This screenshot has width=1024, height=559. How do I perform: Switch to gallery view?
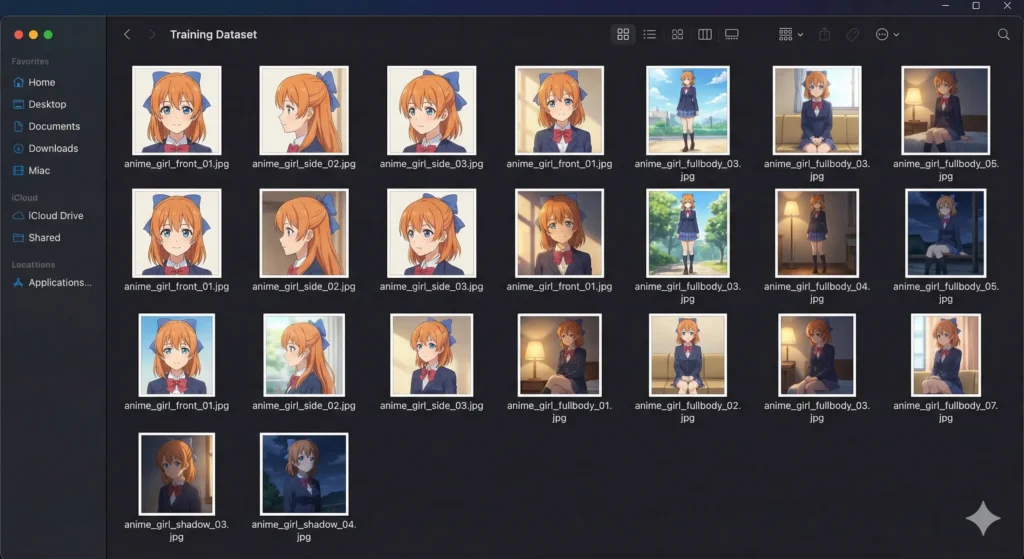click(732, 34)
